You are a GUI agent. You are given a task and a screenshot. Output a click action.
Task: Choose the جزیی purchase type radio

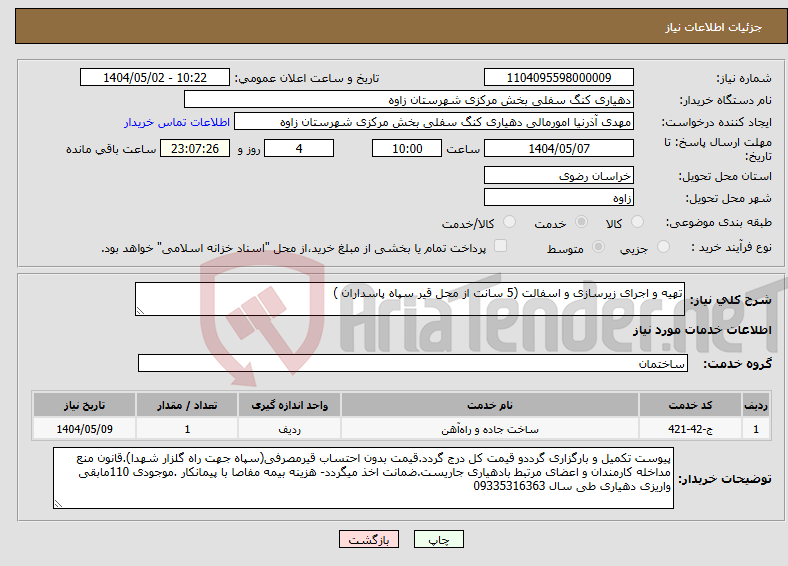coord(663,246)
